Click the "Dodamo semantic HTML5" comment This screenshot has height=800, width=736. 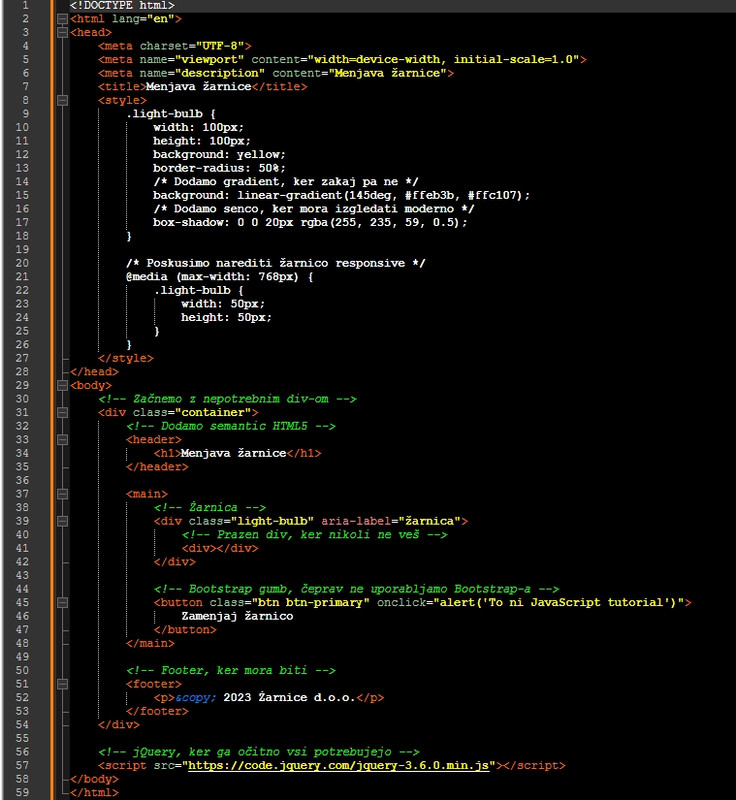coord(231,426)
